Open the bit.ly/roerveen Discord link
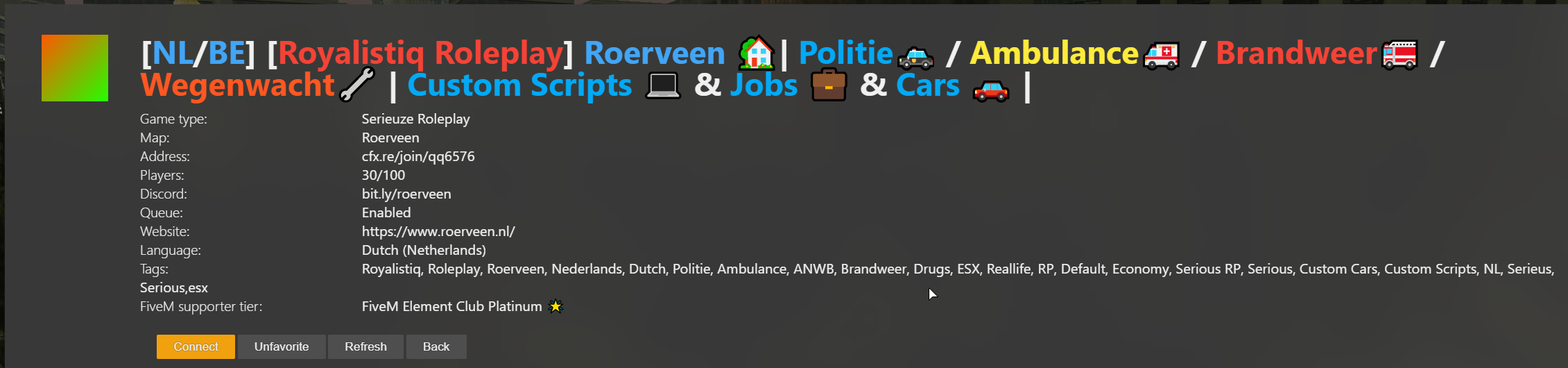This screenshot has height=368, width=1568. pyautogui.click(x=406, y=194)
